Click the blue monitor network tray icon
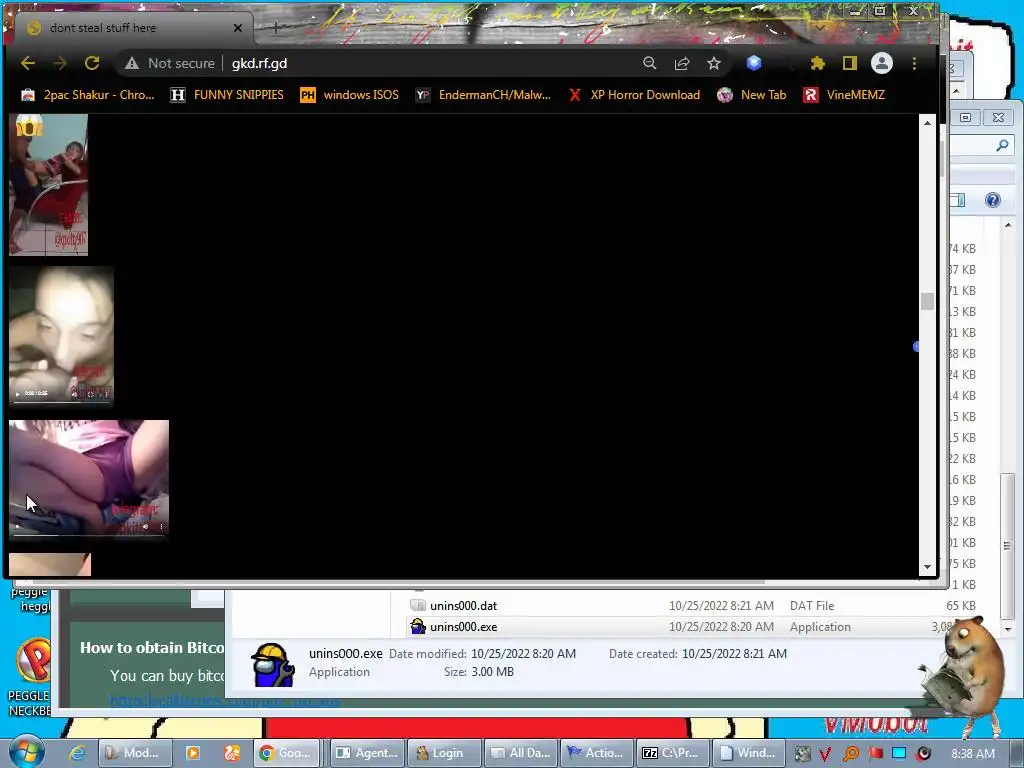The image size is (1024, 768). [x=899, y=754]
